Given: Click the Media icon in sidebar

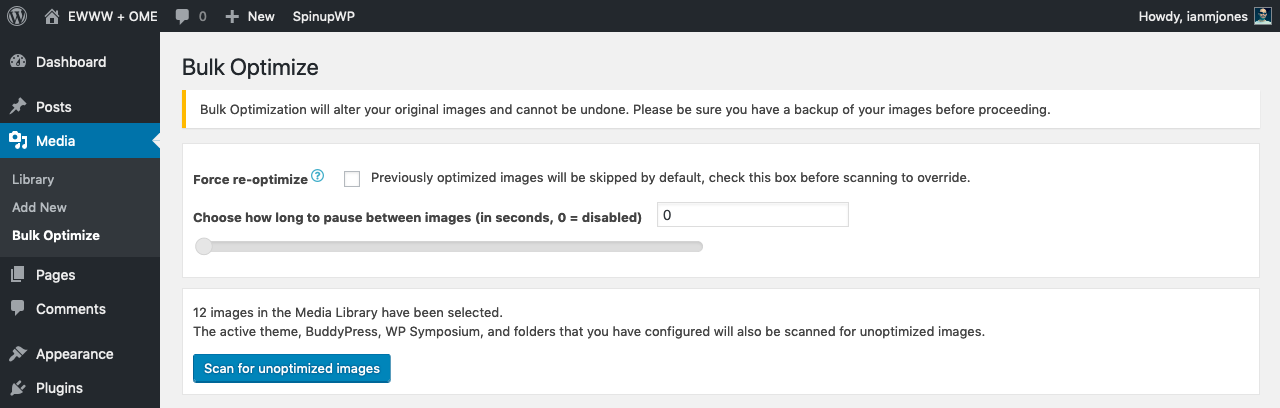Looking at the screenshot, I should (x=18, y=141).
